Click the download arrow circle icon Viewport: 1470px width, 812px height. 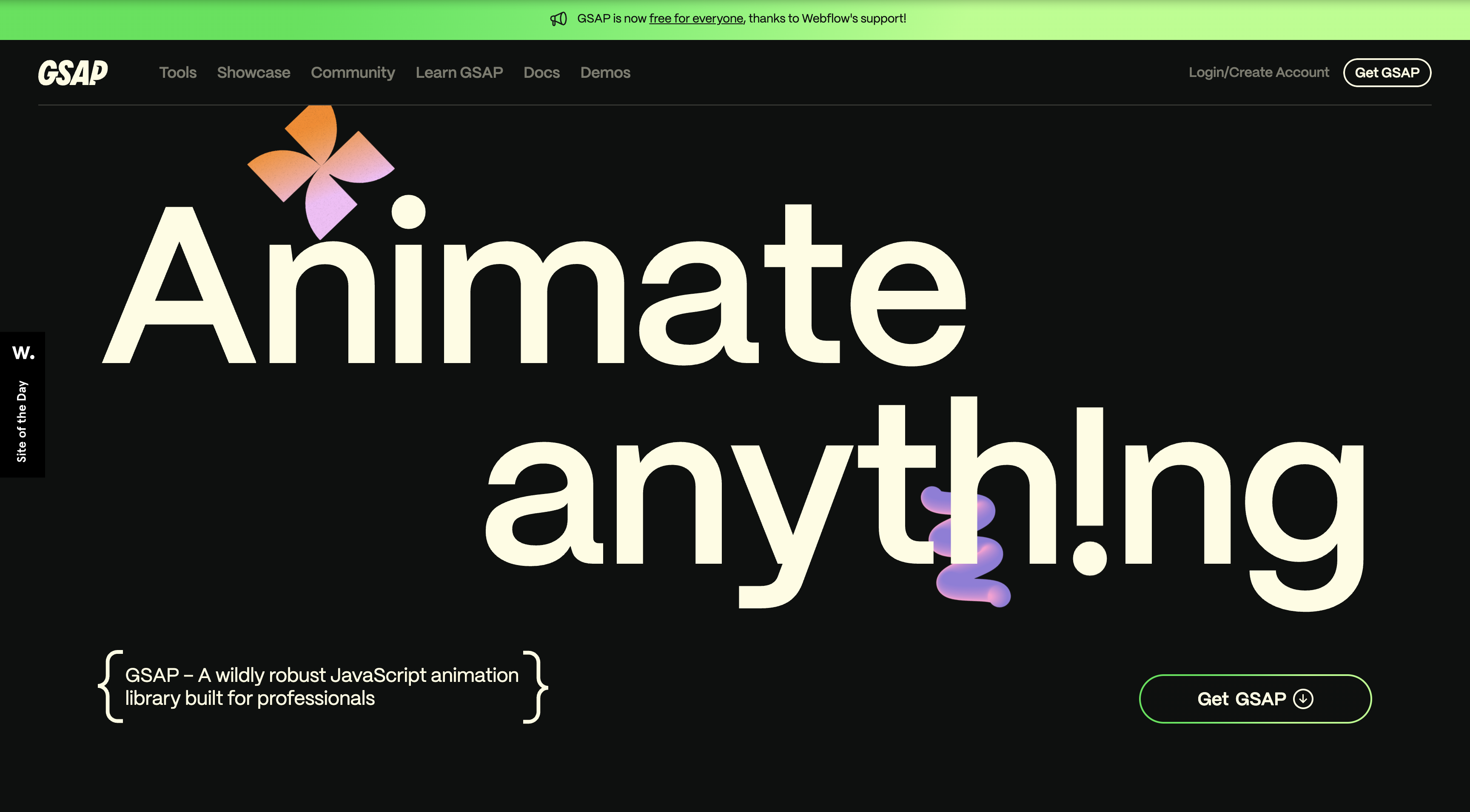click(1303, 698)
